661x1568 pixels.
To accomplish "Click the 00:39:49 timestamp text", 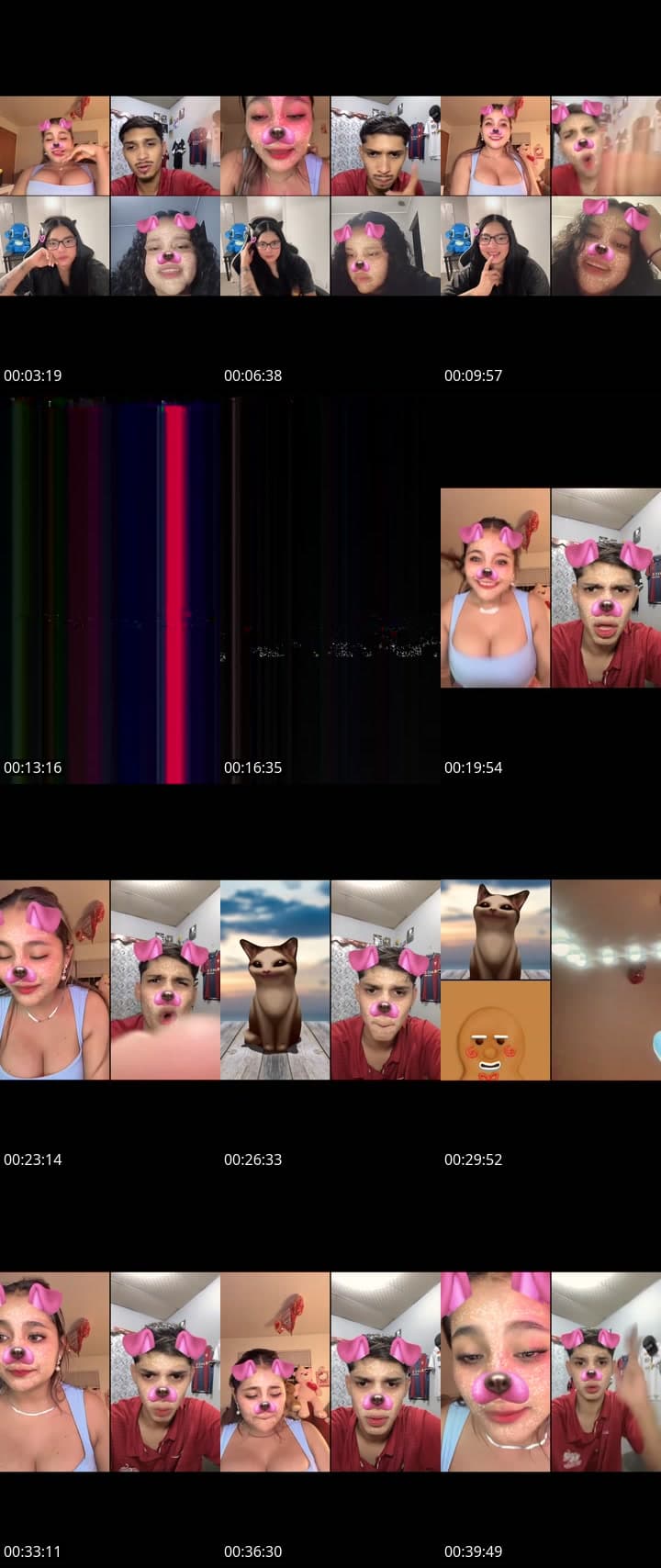I will pyautogui.click(x=474, y=1551).
